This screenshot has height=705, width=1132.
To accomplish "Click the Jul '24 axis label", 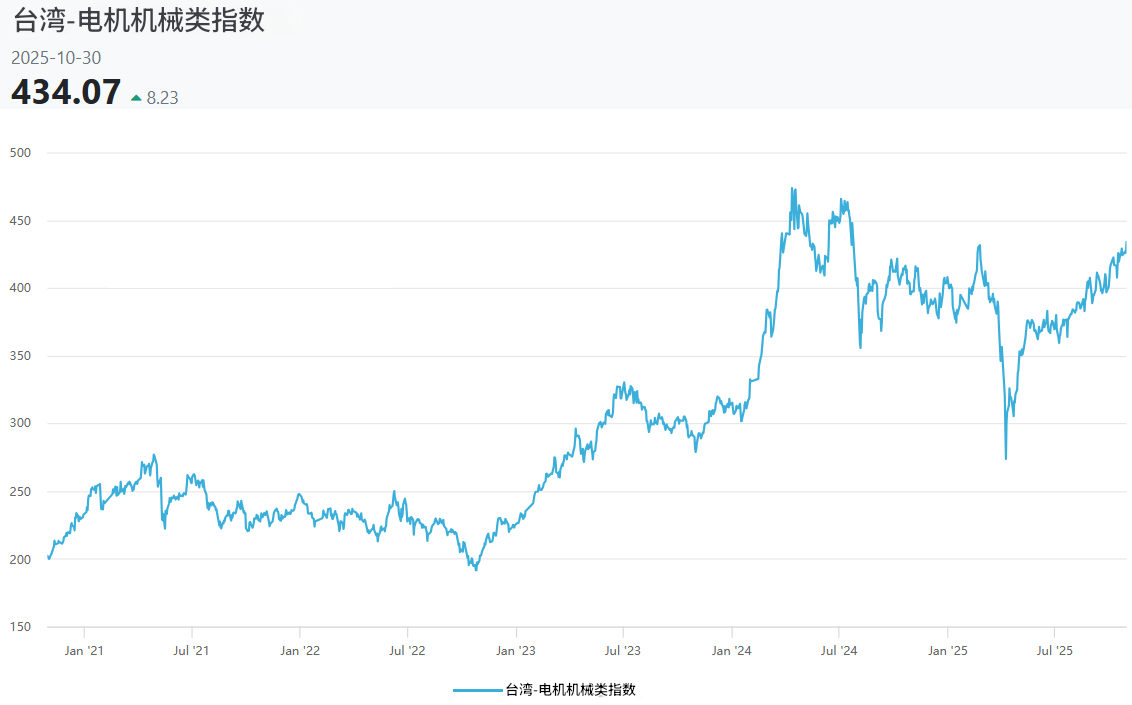I will [842, 650].
